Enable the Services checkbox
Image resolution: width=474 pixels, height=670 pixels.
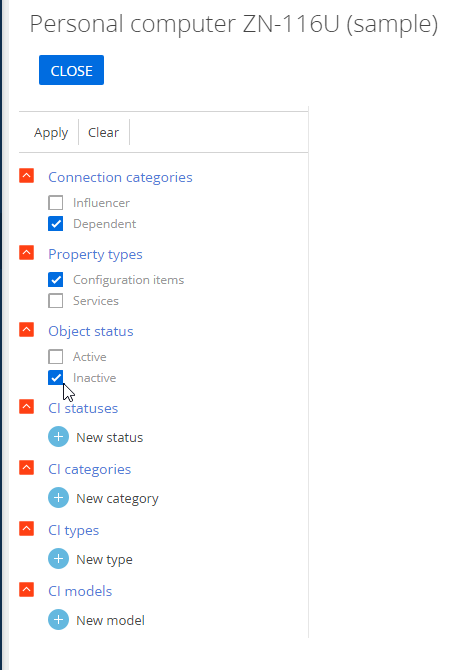56,301
